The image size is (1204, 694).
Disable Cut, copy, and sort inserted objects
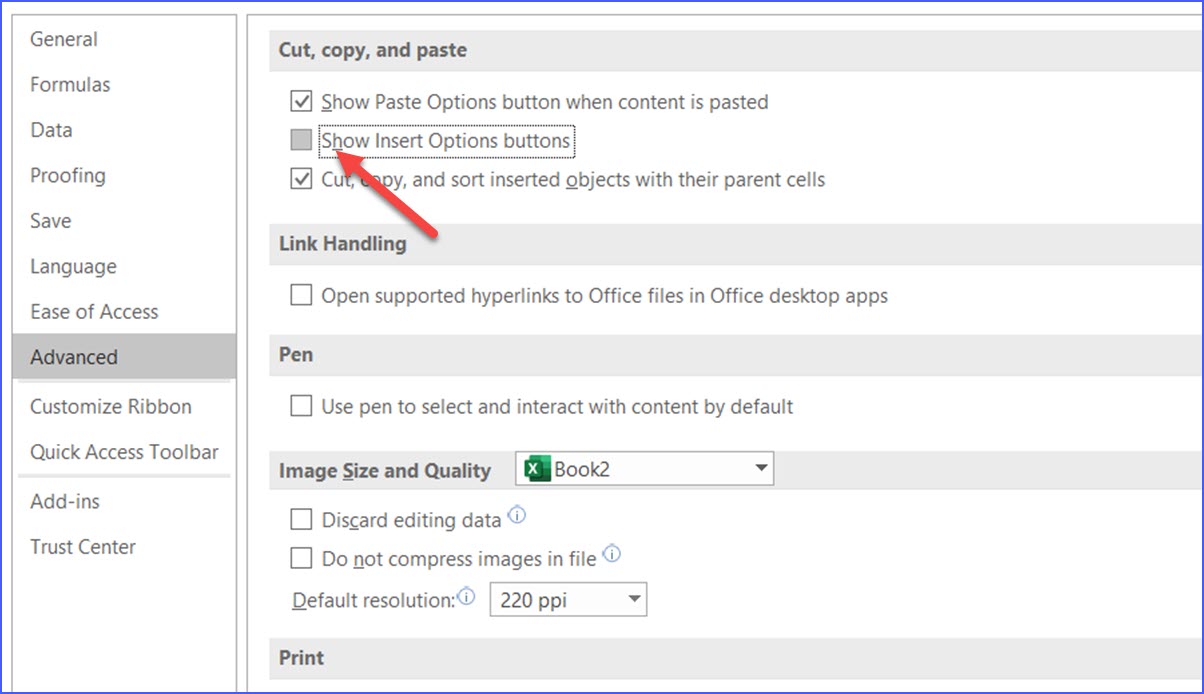[x=302, y=179]
